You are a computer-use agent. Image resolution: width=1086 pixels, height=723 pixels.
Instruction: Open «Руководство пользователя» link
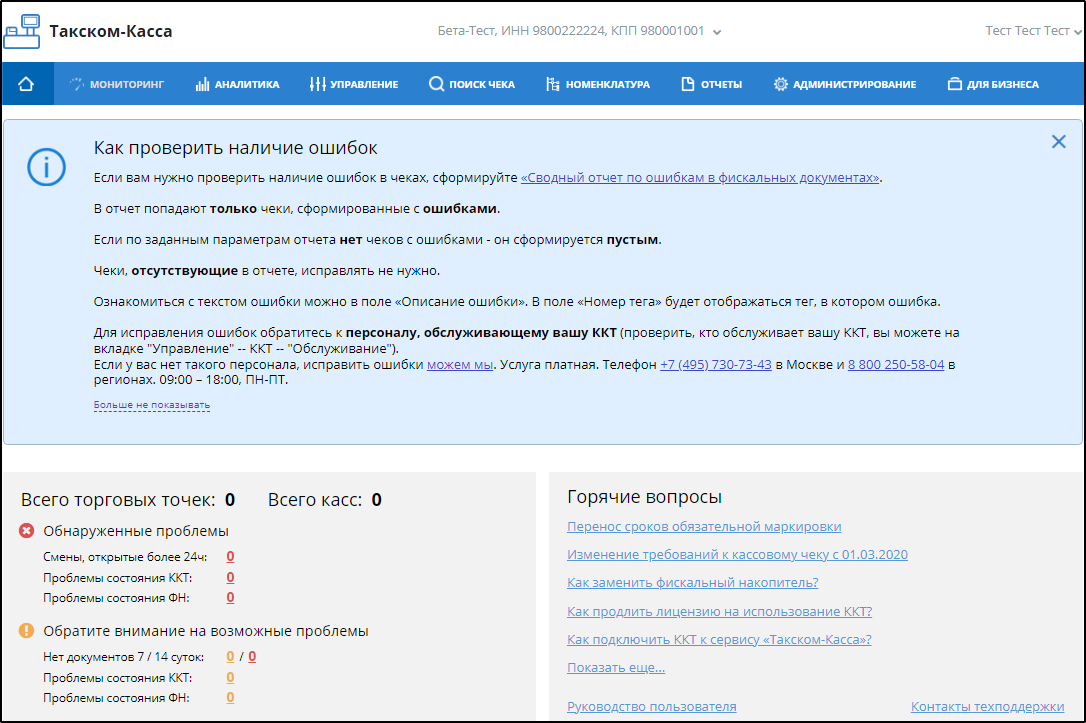[652, 706]
